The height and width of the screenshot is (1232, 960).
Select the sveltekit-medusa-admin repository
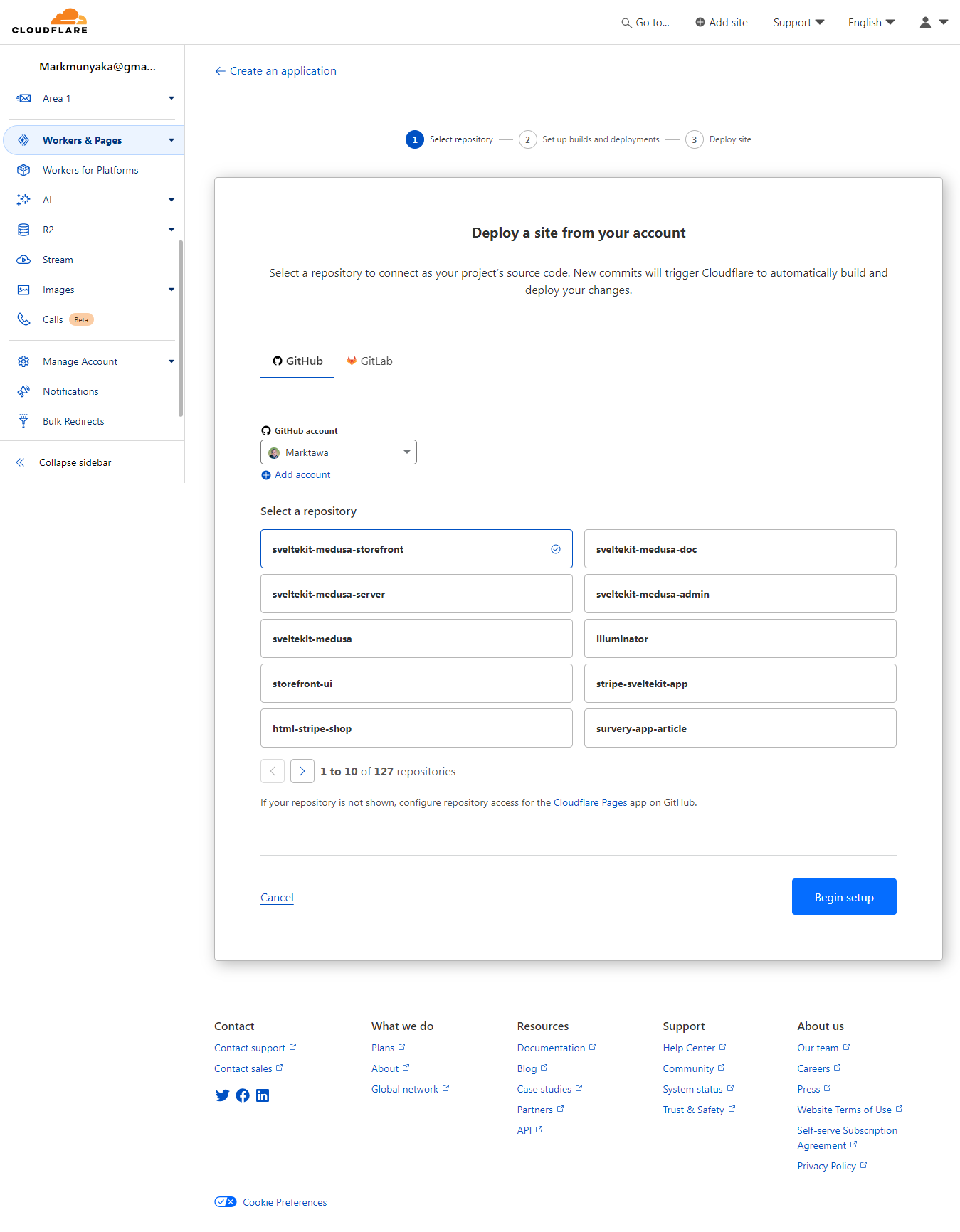pyautogui.click(x=740, y=594)
